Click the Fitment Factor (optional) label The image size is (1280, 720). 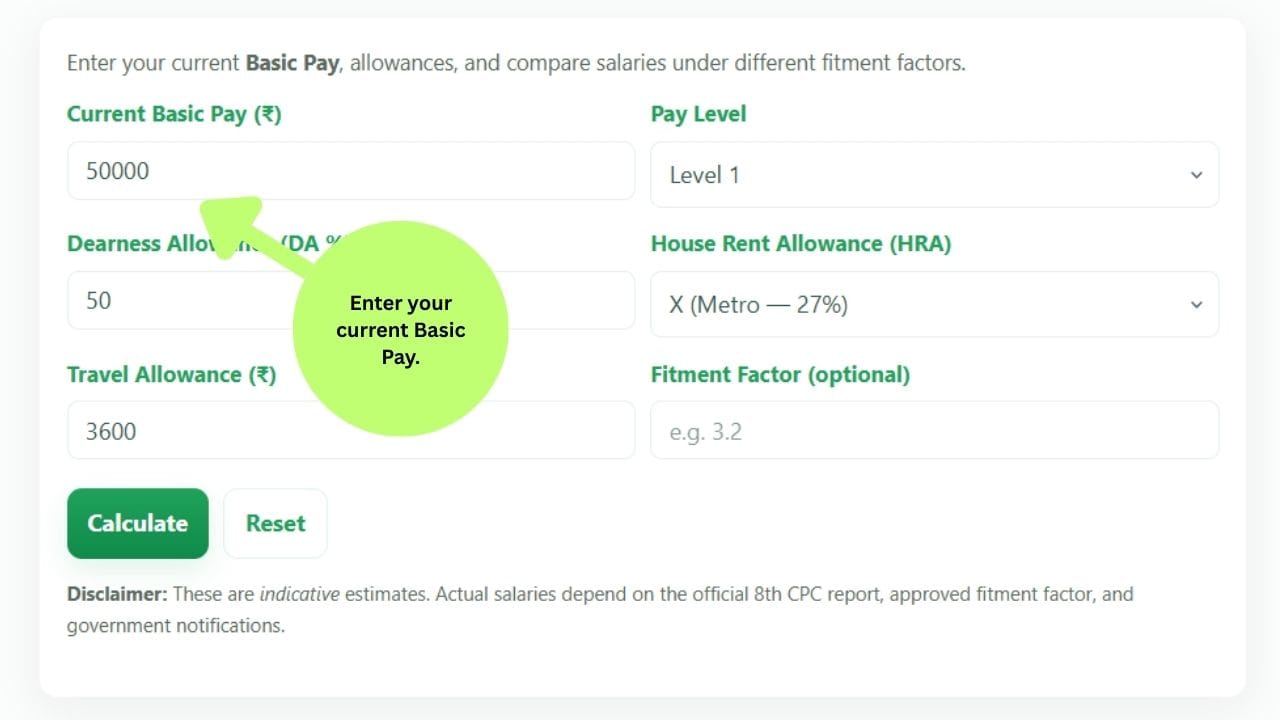tap(780, 375)
